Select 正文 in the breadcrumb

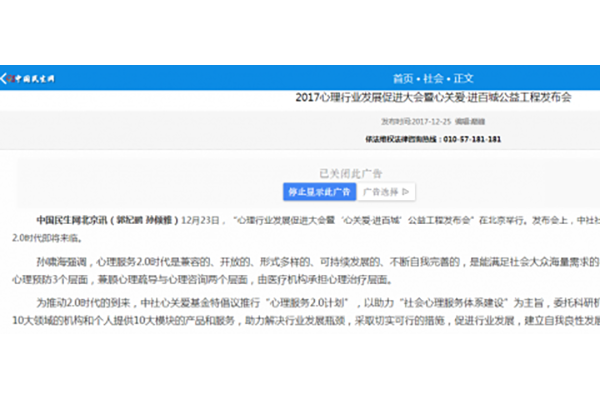coord(464,77)
